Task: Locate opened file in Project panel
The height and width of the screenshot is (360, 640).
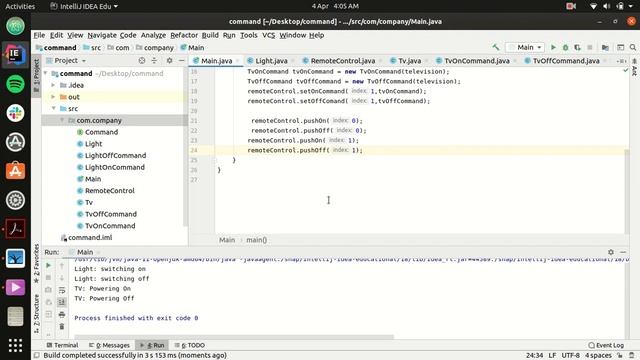Action: [x=142, y=60]
